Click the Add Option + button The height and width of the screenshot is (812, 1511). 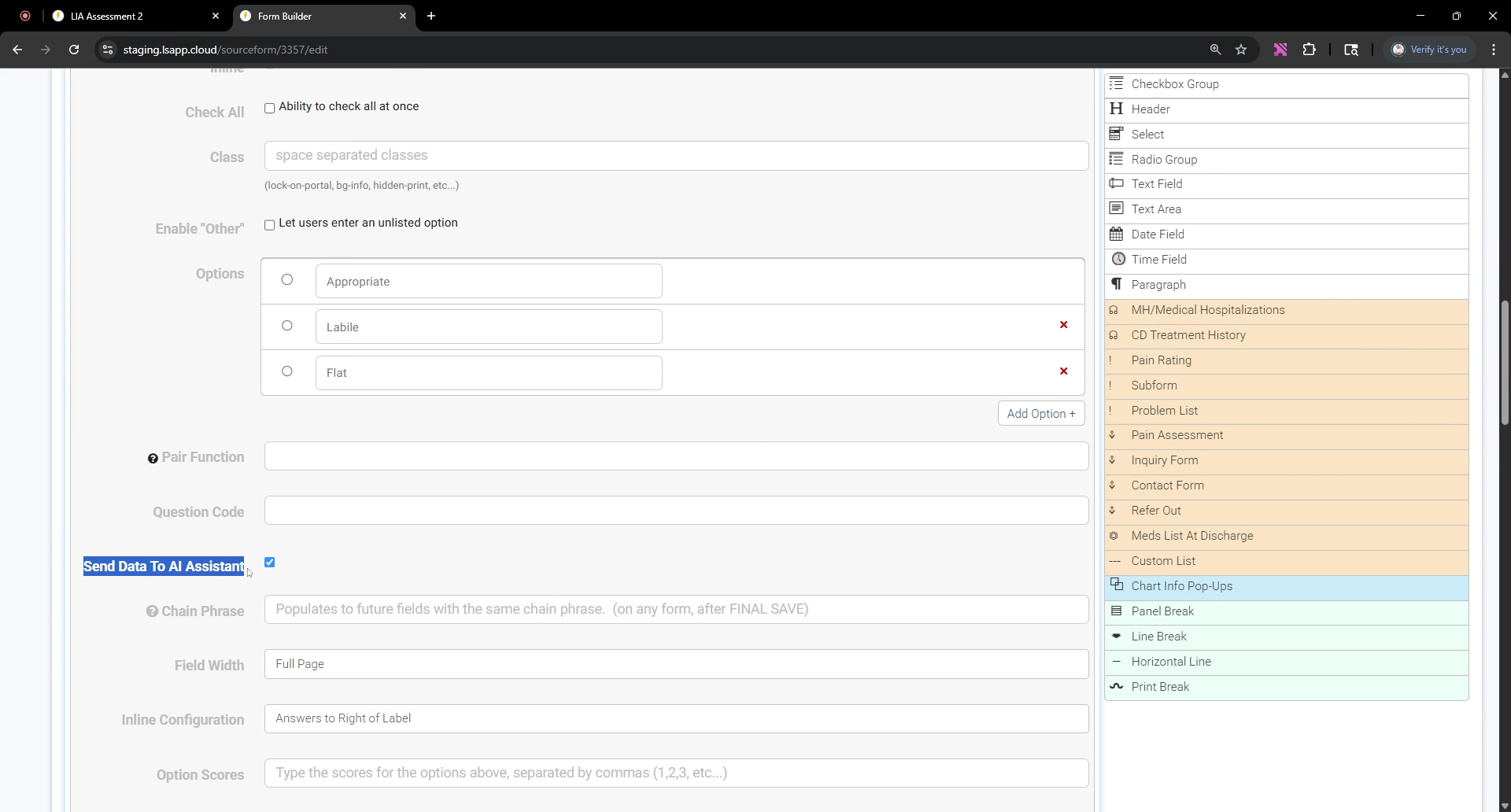[x=1040, y=414]
